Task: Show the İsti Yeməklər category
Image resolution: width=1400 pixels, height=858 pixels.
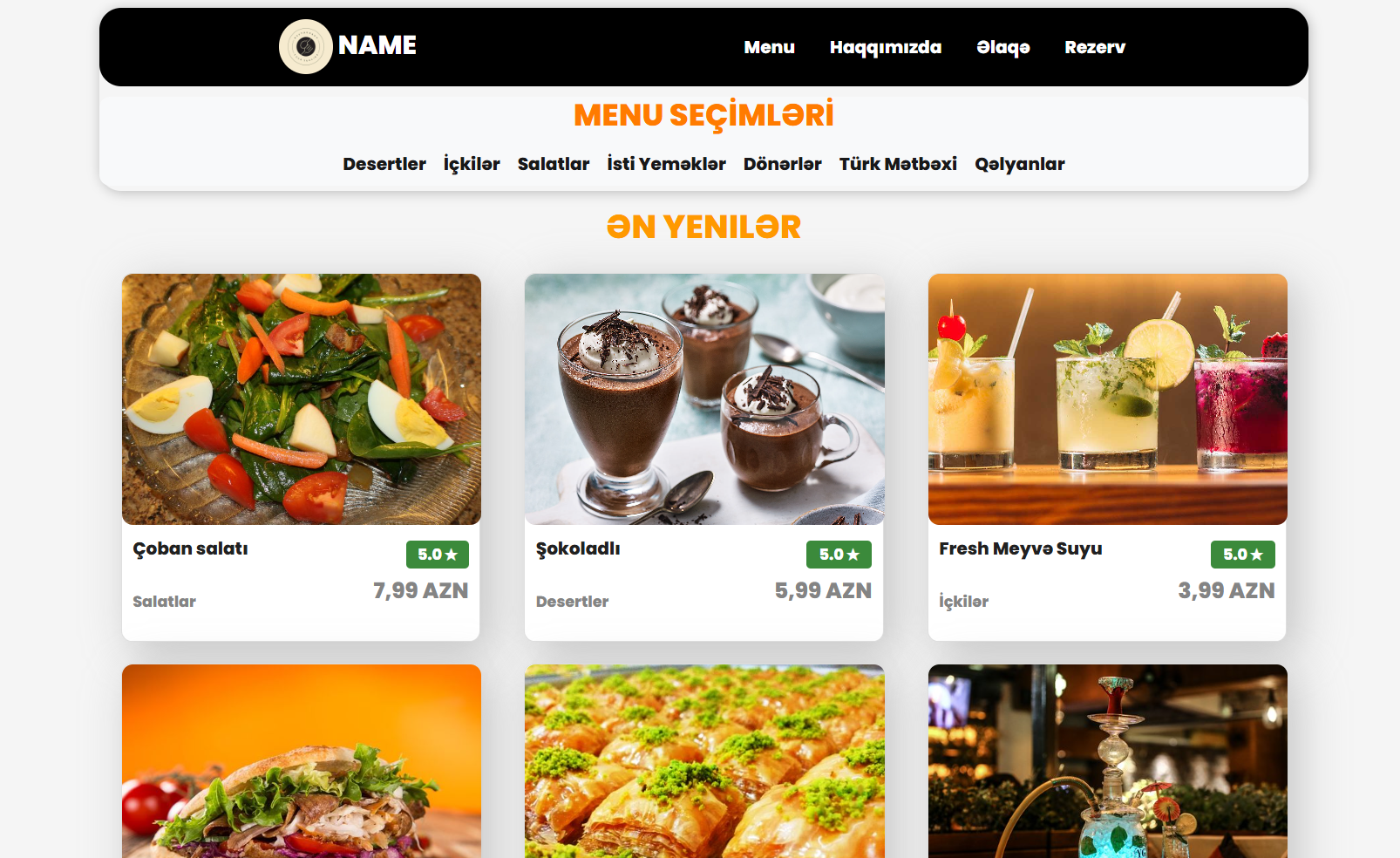Action: click(667, 164)
